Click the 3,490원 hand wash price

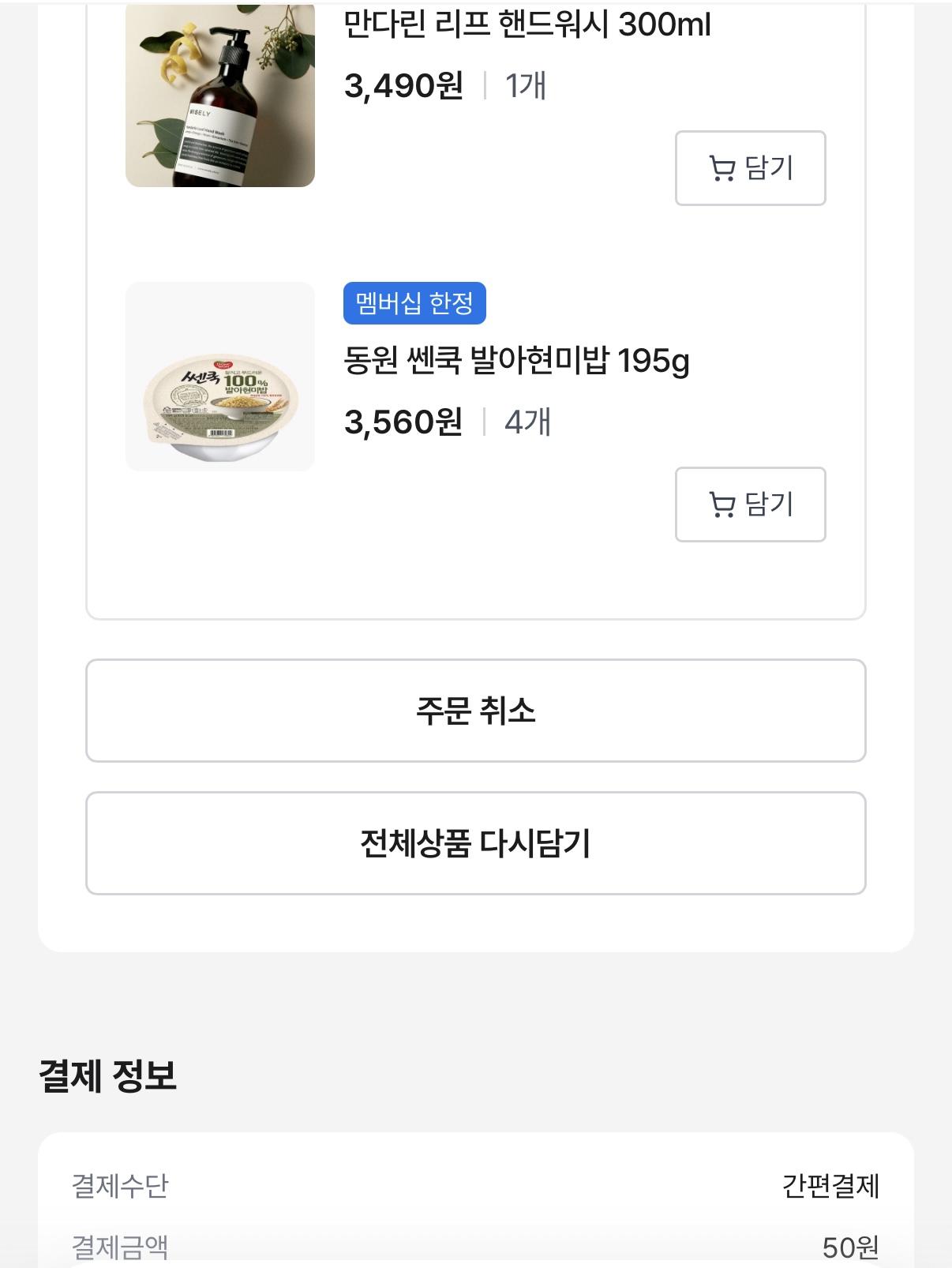pos(403,85)
